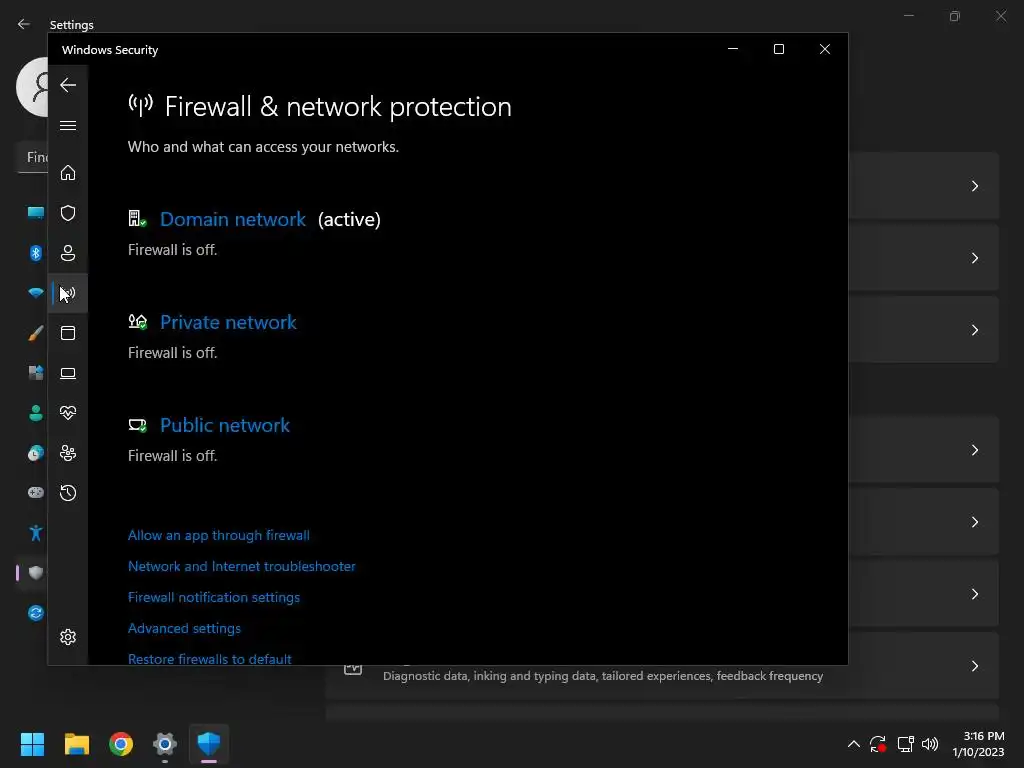Expand the hamburger navigation menu
The image size is (1024, 768).
coord(68,125)
